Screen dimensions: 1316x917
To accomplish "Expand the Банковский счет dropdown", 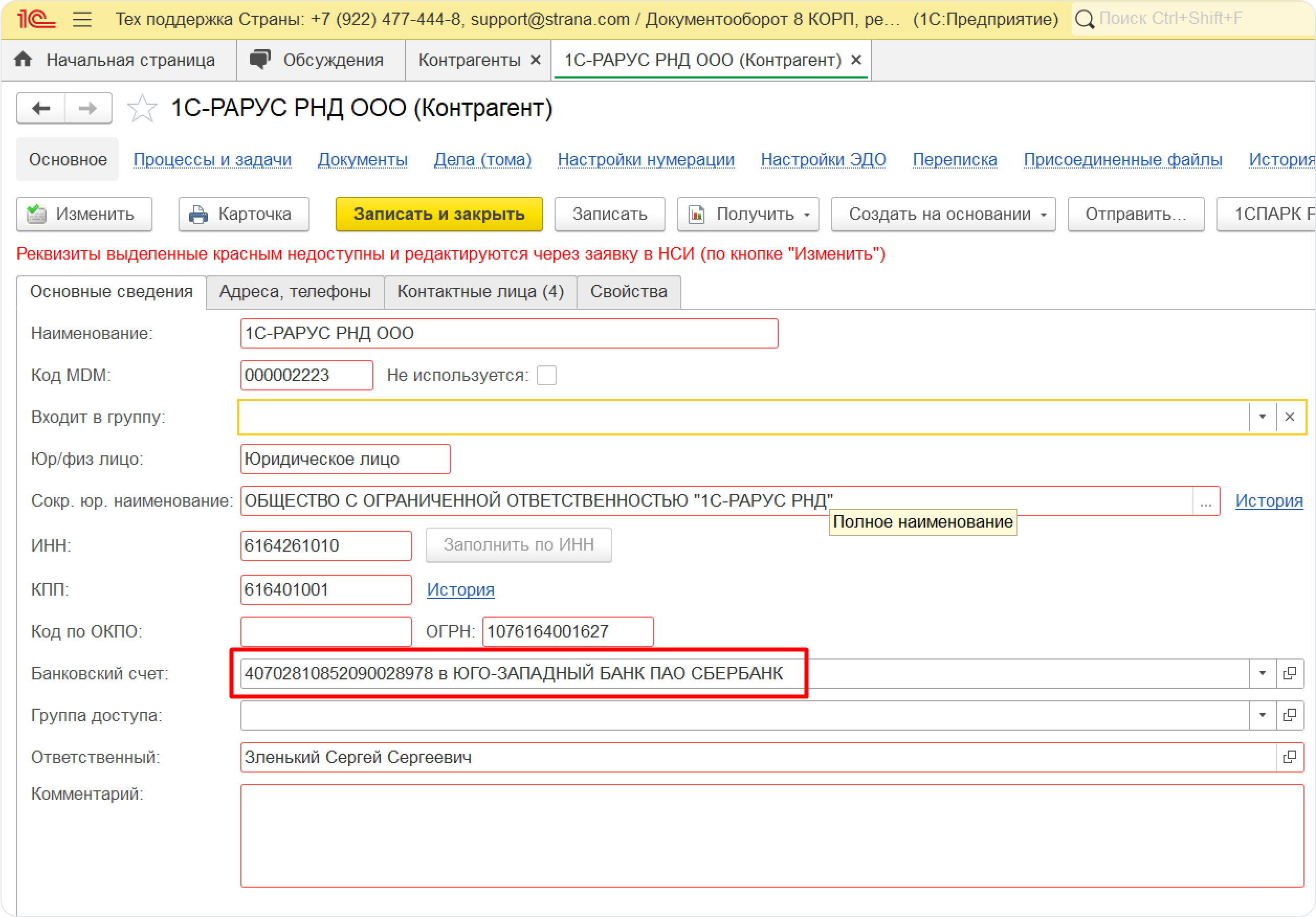I will point(1262,673).
